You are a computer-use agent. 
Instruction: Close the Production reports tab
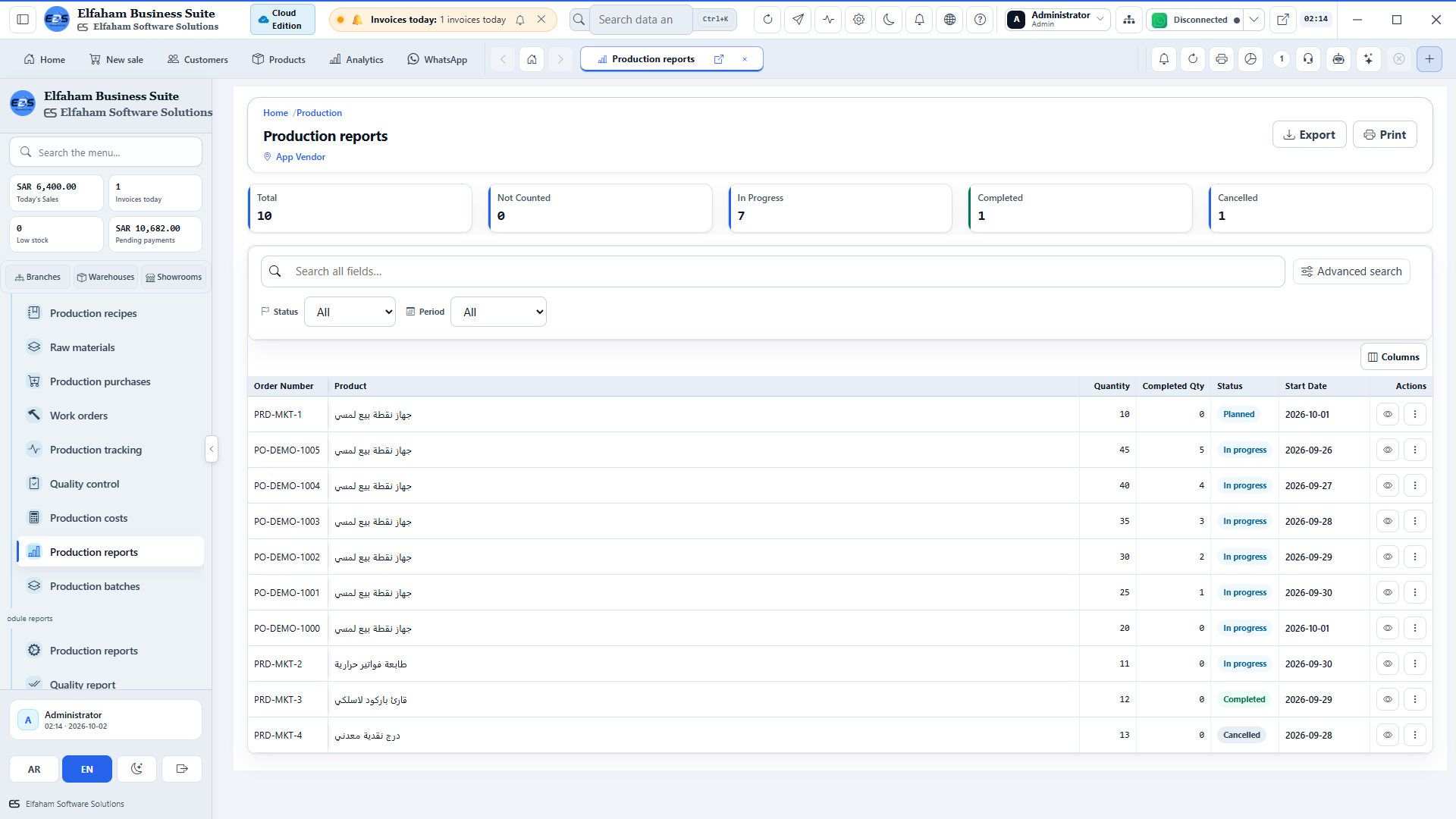tap(745, 59)
